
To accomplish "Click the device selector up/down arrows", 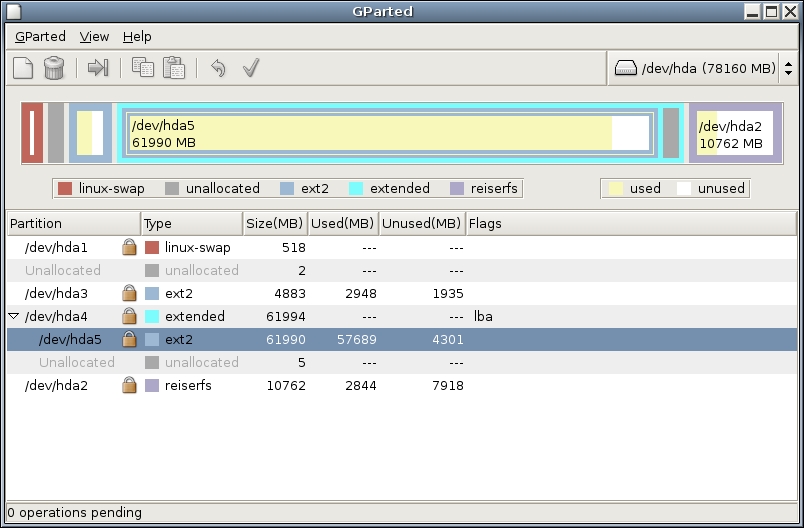I will click(789, 68).
